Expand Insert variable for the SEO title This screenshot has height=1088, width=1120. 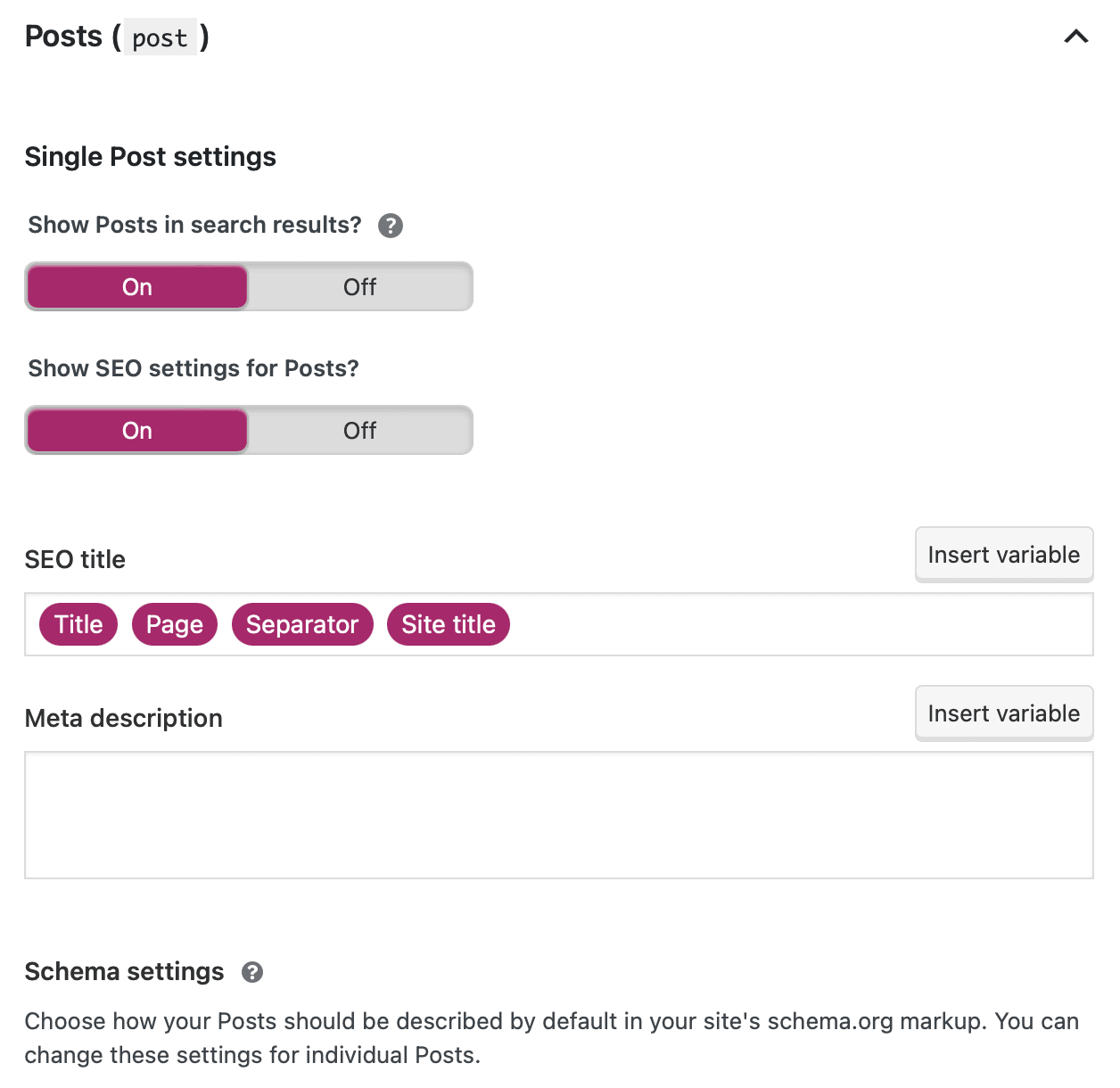point(1003,554)
